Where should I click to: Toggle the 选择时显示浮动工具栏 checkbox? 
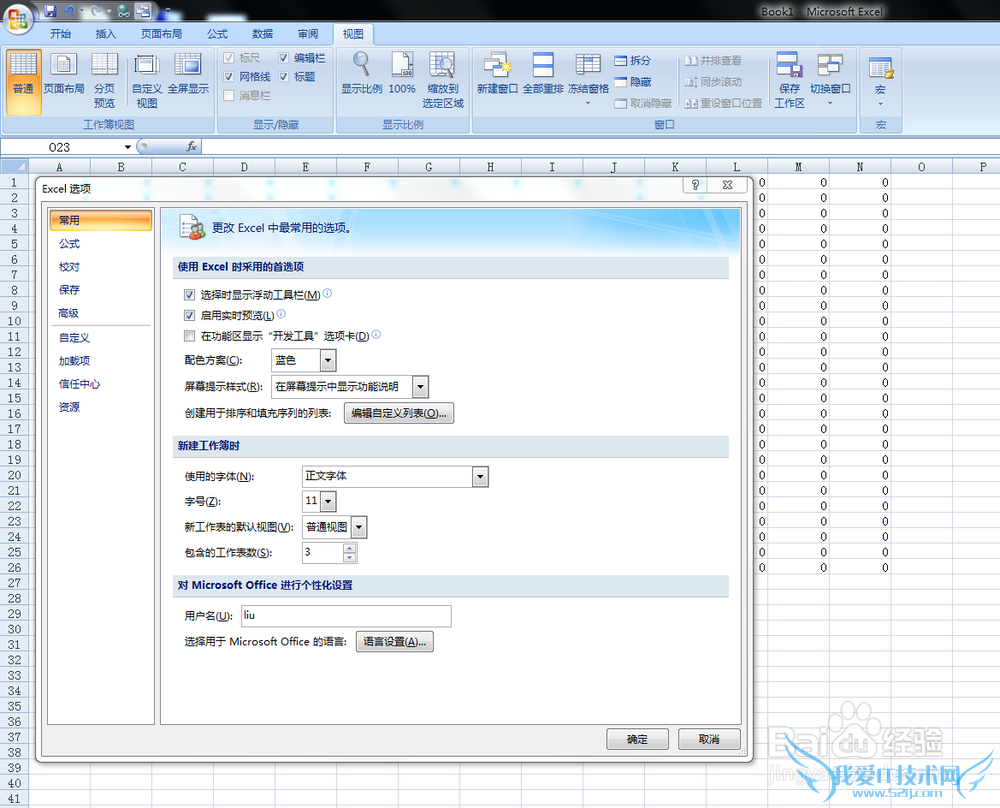[190, 295]
